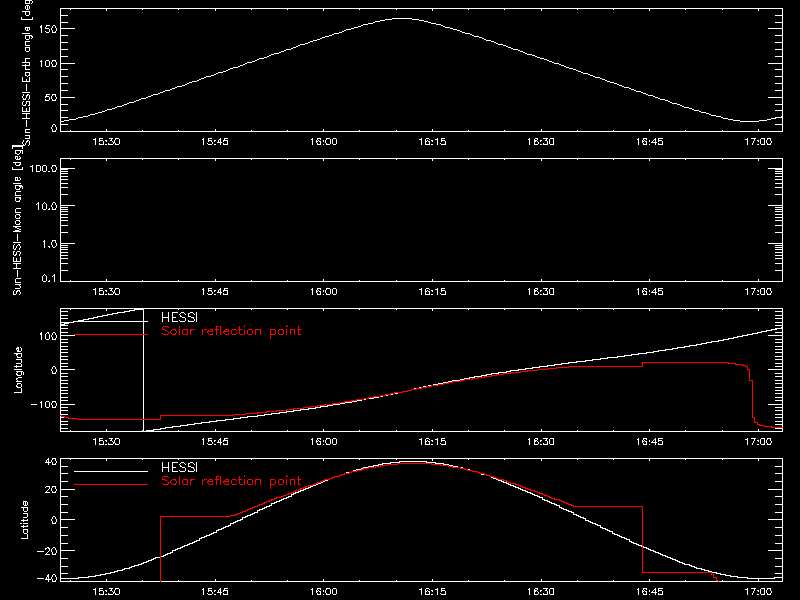Click 20 tick on Latitude axis
This screenshot has width=800, height=600.
51,490
